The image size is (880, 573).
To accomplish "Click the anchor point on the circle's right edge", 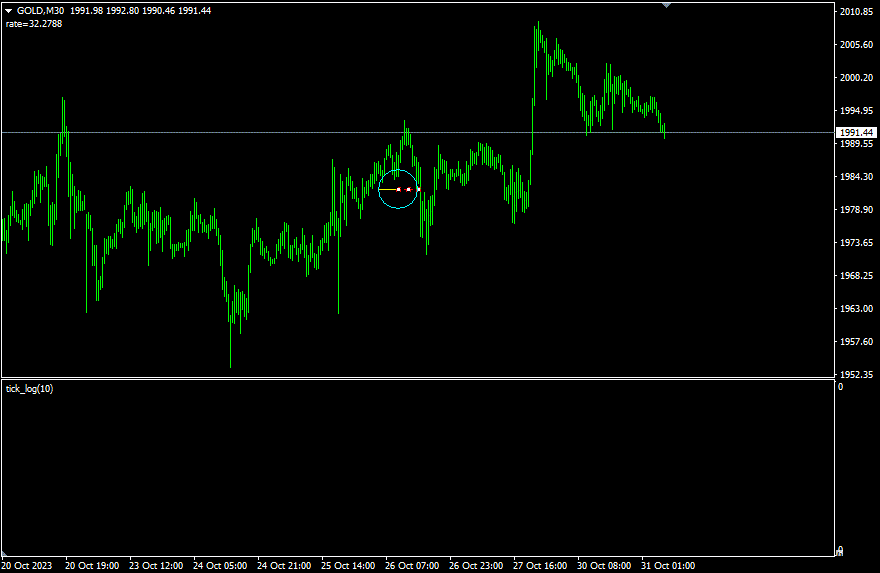I will tap(419, 190).
